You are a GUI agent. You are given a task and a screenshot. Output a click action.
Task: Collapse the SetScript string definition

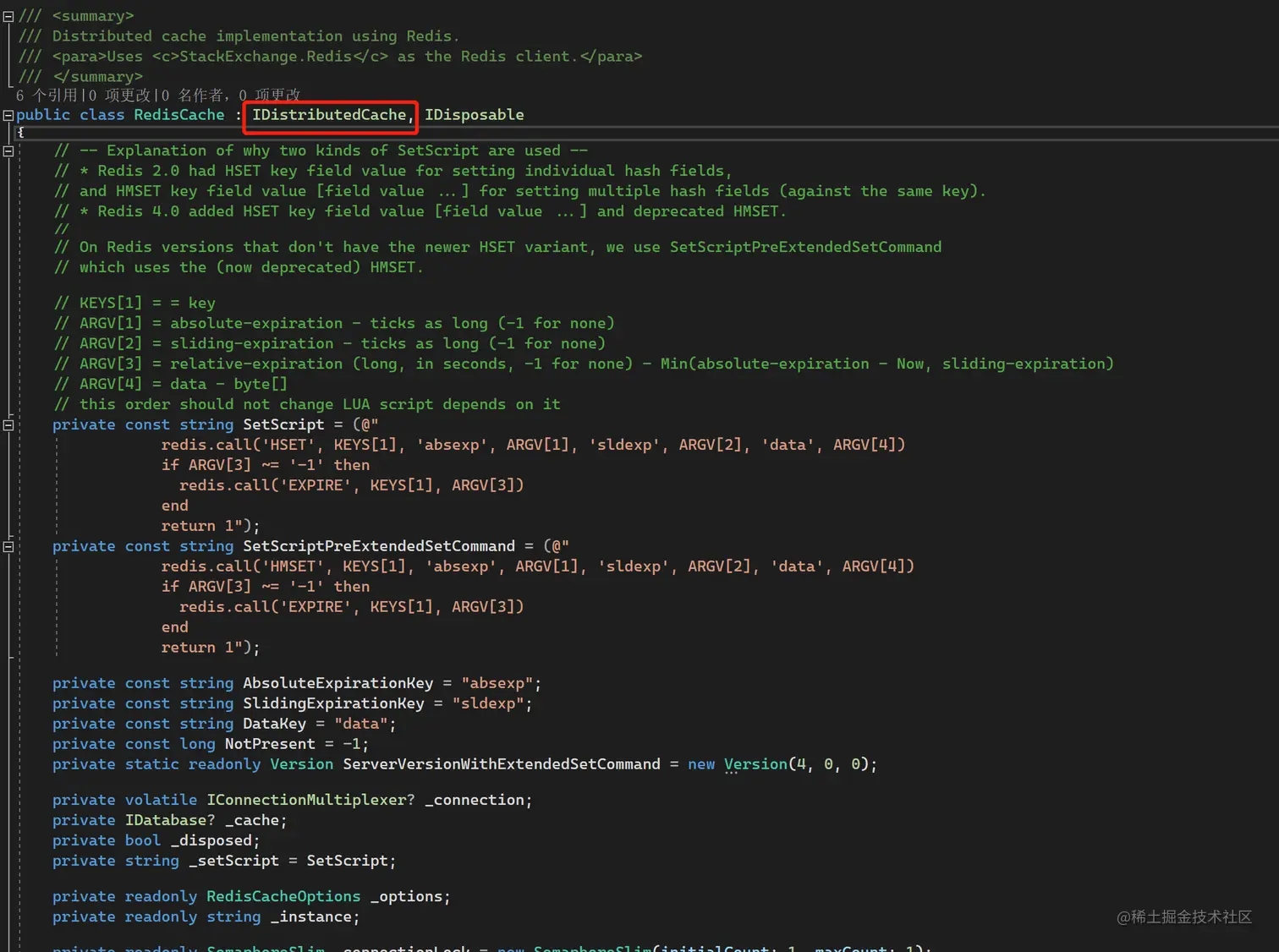(8, 425)
